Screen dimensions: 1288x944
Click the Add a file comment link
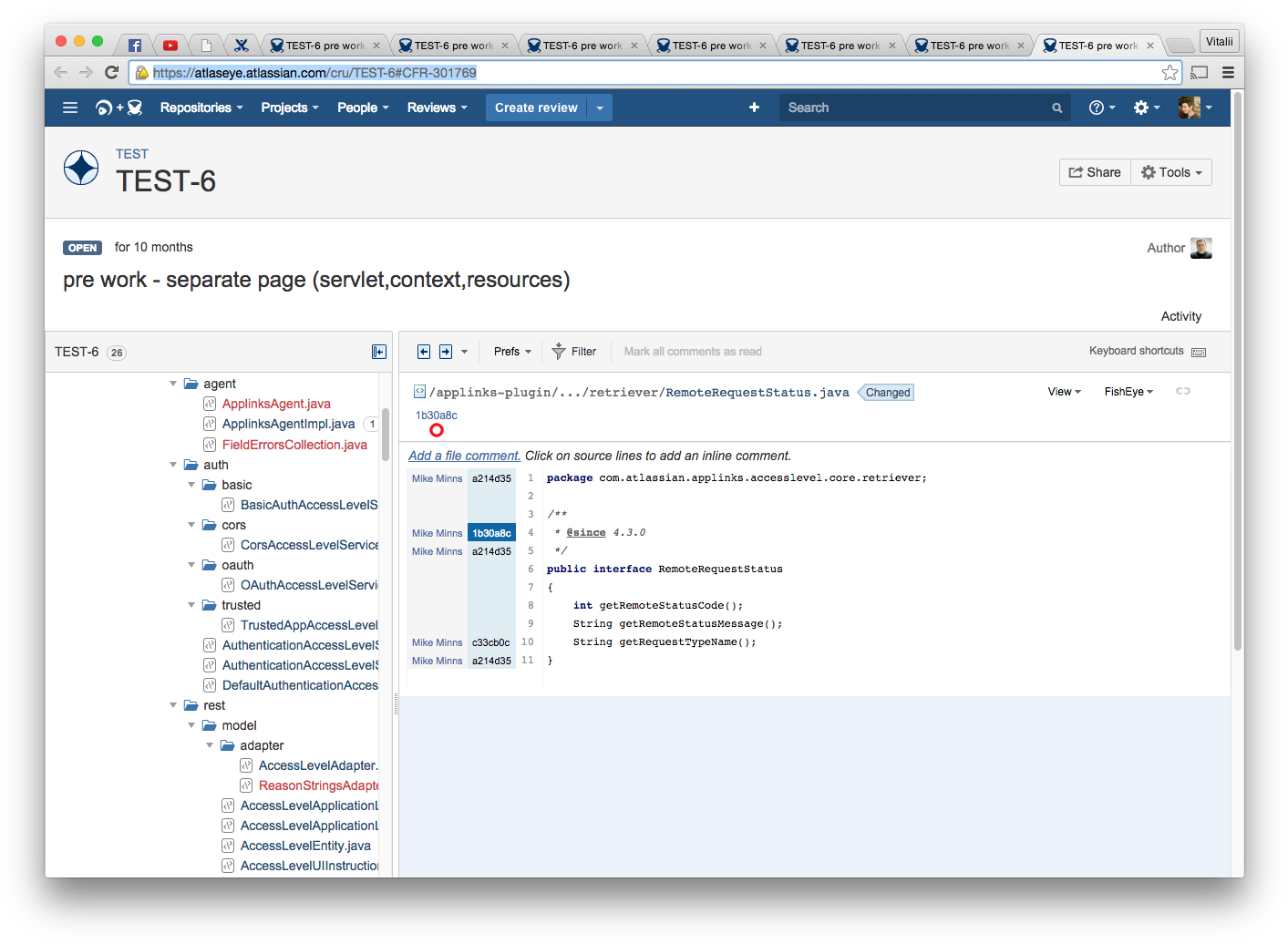tap(464, 456)
